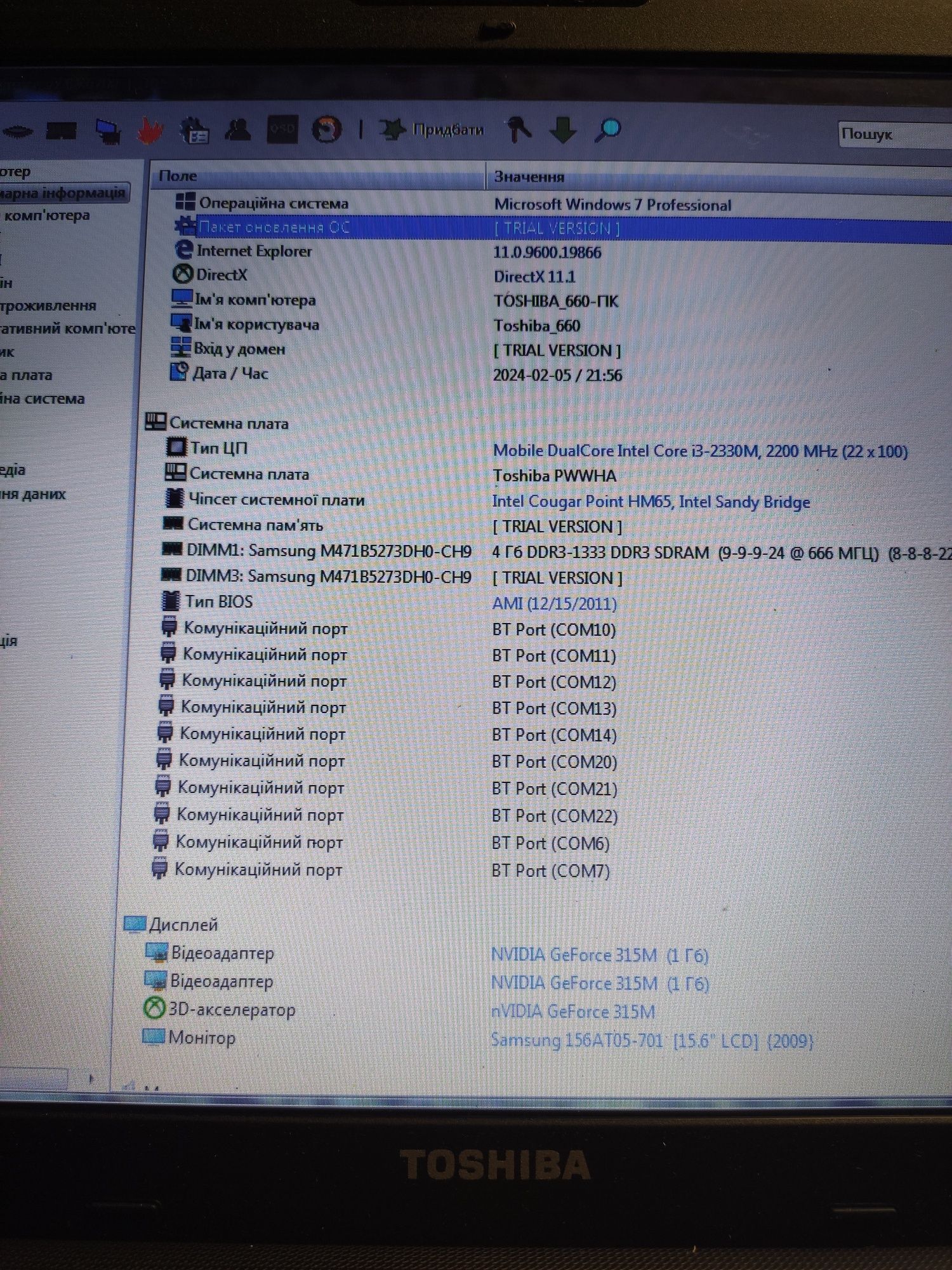
Task: Click the users silhouette toolbar icon
Action: 237,130
